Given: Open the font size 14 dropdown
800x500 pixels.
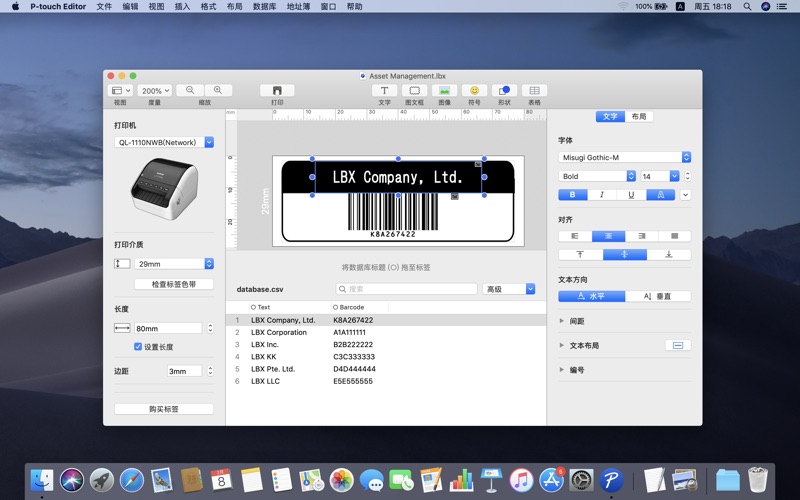Looking at the screenshot, I should pyautogui.click(x=674, y=176).
